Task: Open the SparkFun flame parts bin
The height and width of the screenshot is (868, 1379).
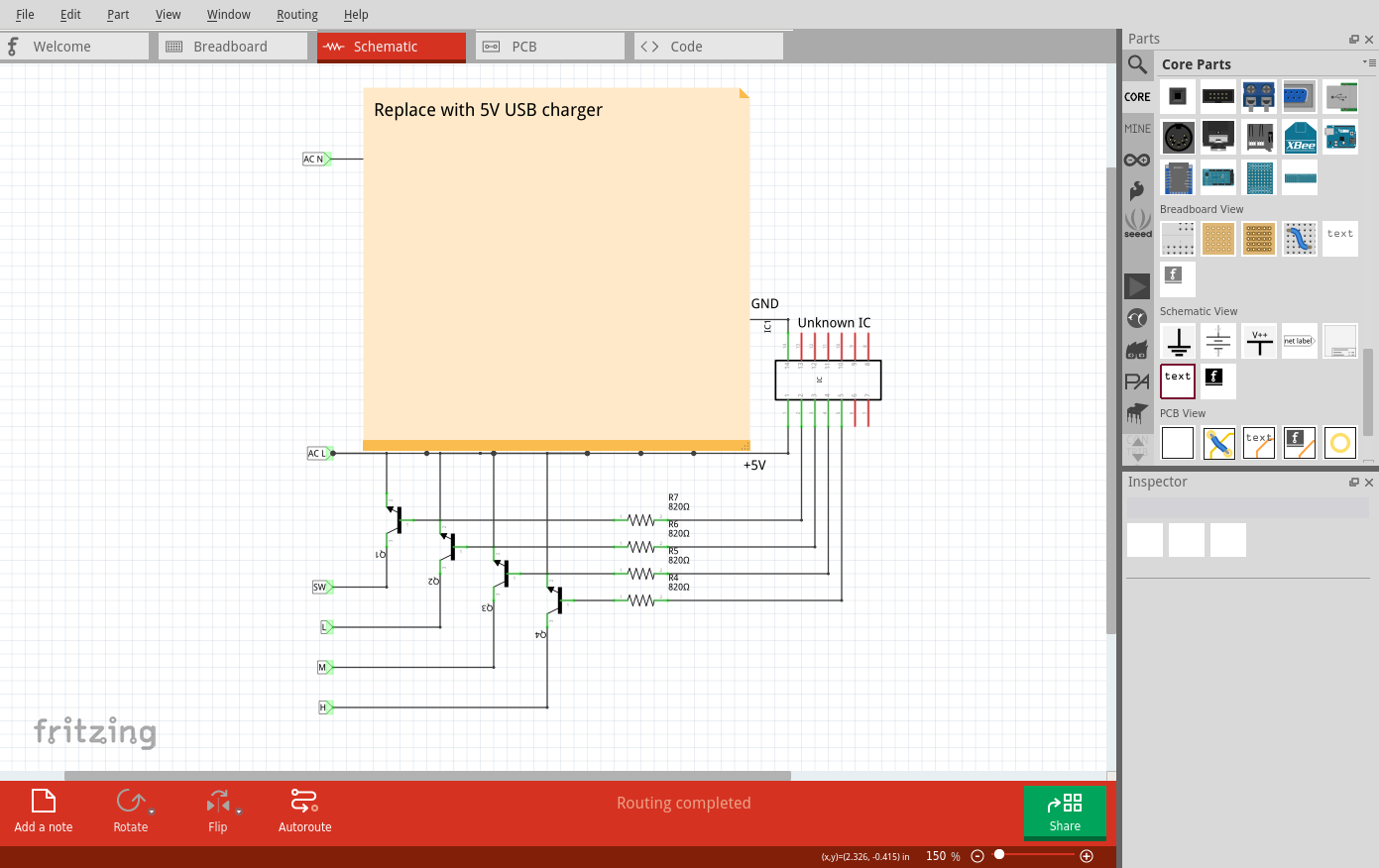Action: 1137,190
